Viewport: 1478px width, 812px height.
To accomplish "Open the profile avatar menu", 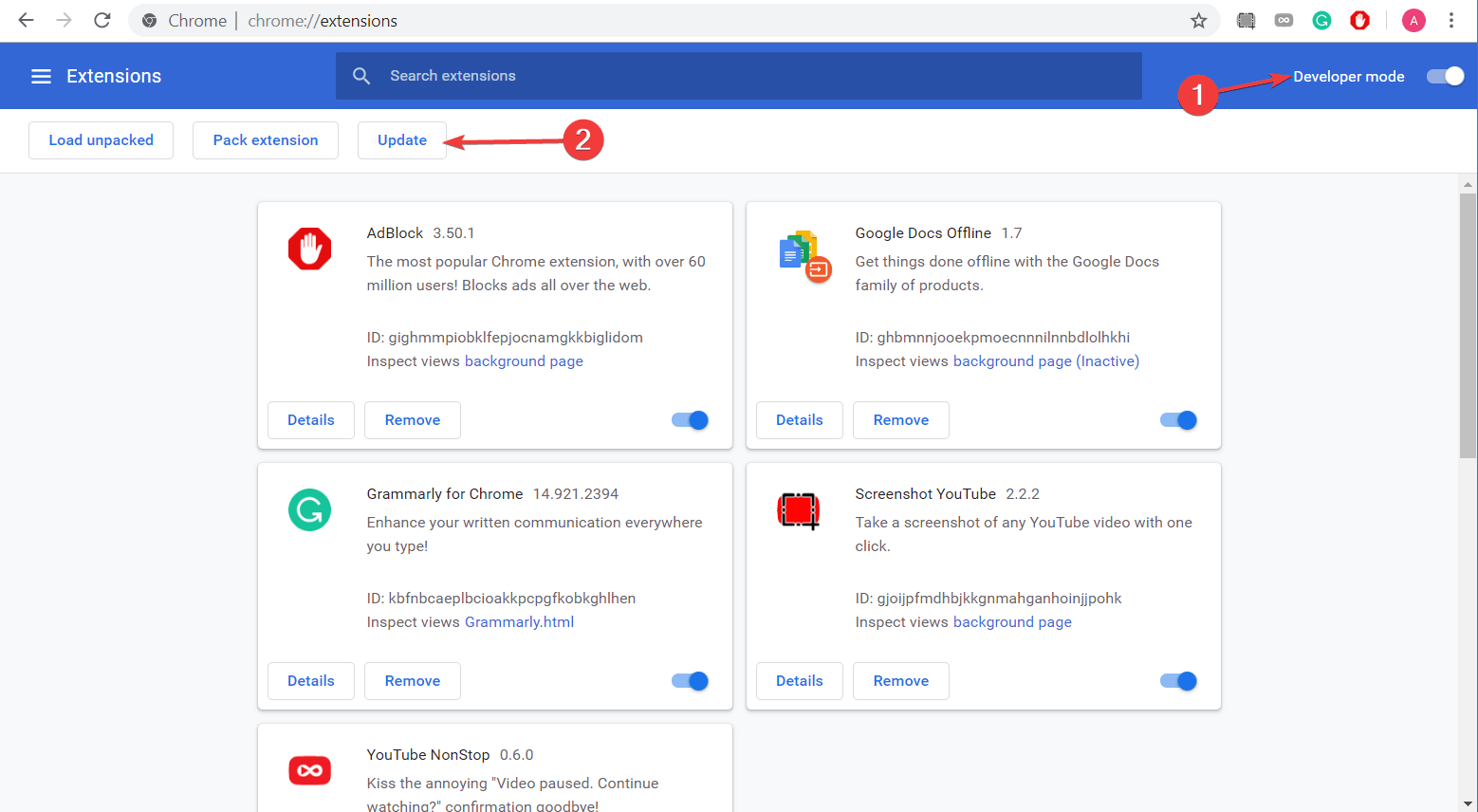I will (x=1413, y=21).
